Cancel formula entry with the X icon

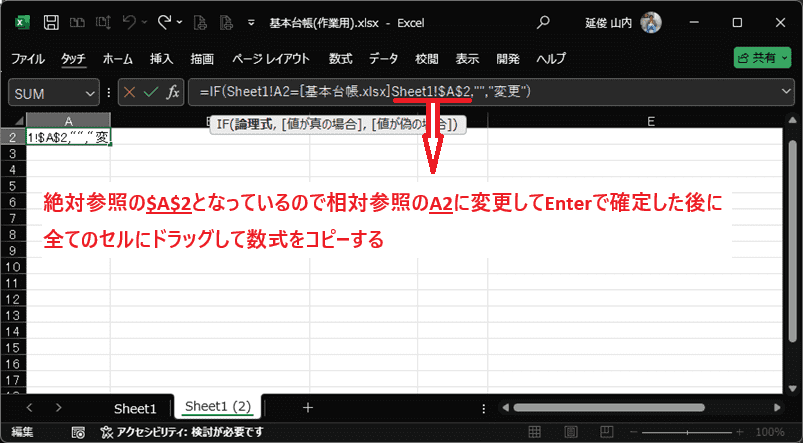point(128,92)
